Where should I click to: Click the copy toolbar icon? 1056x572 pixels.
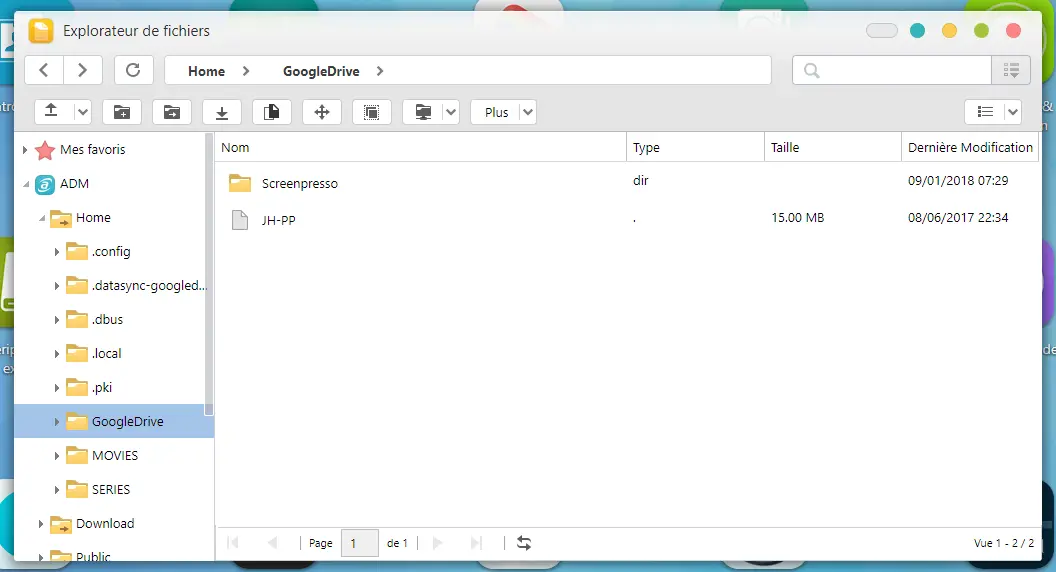point(271,112)
